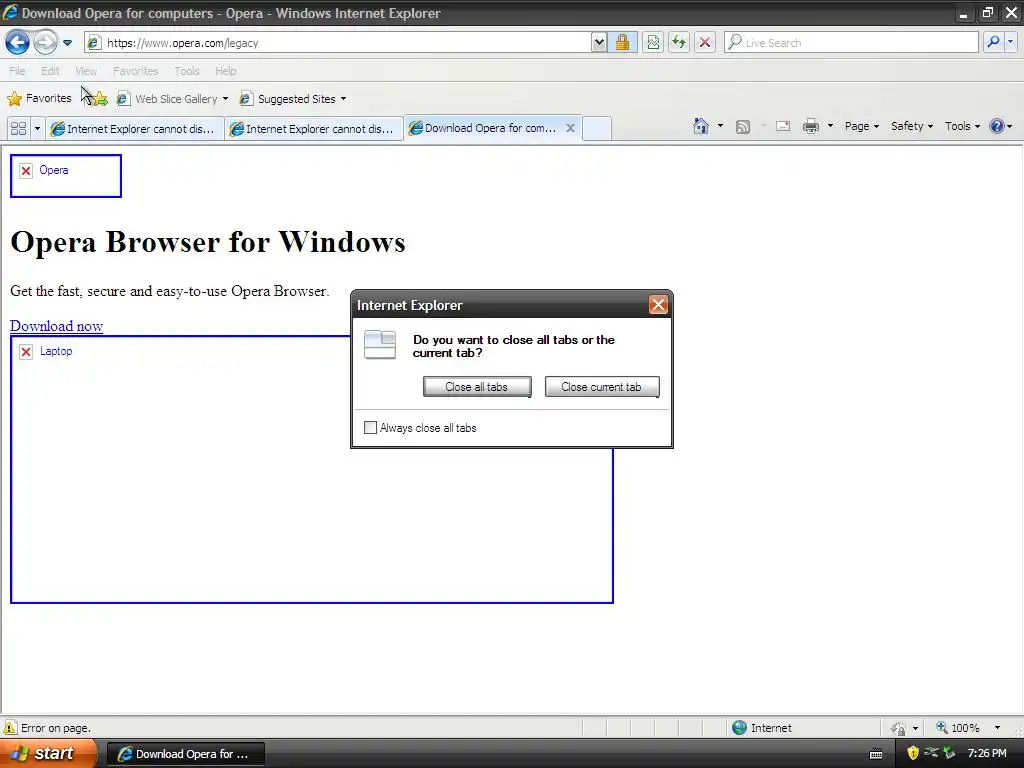Screen dimensions: 1024x768
Task: Click the Opera Browser for Windows heading
Action: tap(208, 242)
